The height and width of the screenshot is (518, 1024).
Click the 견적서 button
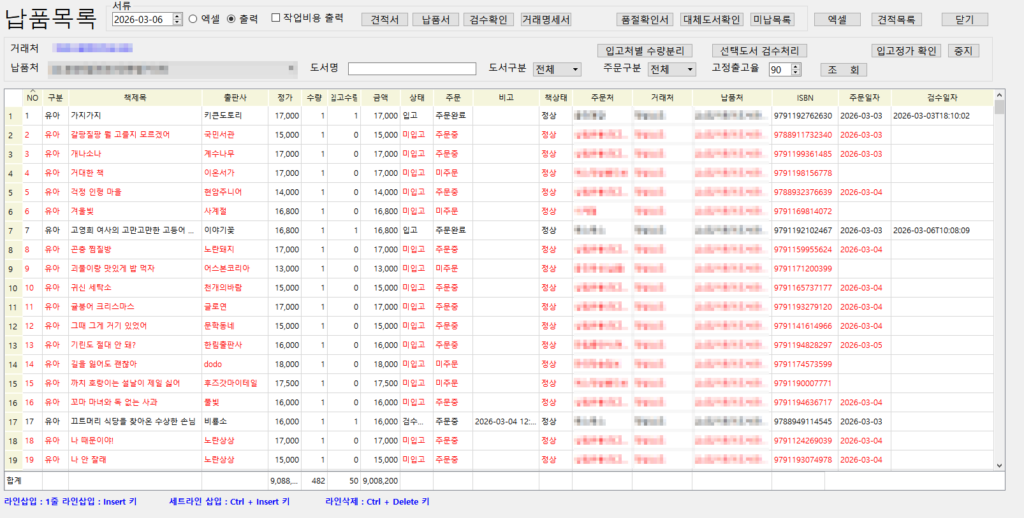pos(384,19)
